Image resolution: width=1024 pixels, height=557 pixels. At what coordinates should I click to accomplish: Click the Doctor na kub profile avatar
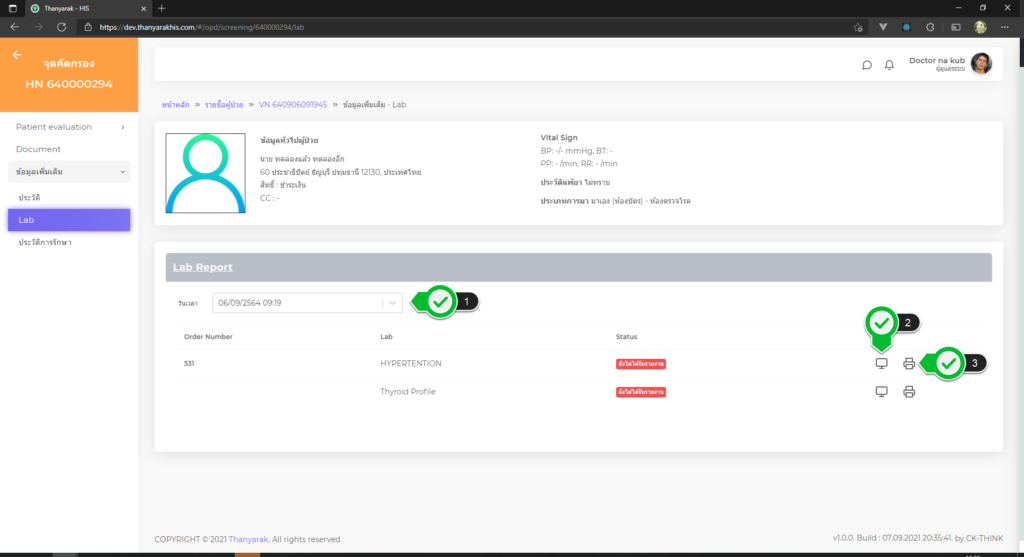[981, 64]
